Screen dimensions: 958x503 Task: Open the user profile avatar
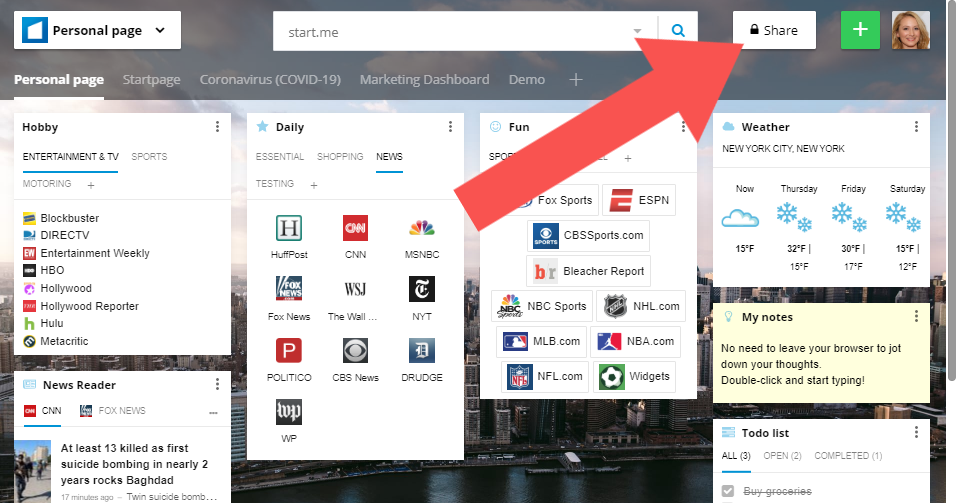tap(911, 30)
